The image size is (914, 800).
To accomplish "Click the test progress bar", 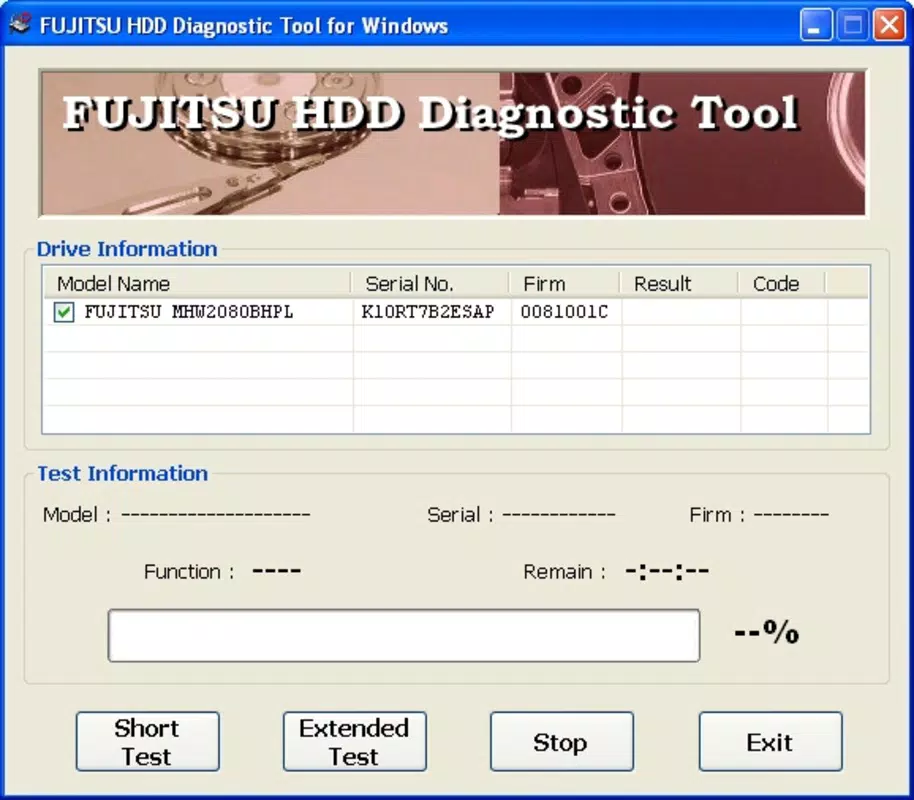I will (404, 636).
